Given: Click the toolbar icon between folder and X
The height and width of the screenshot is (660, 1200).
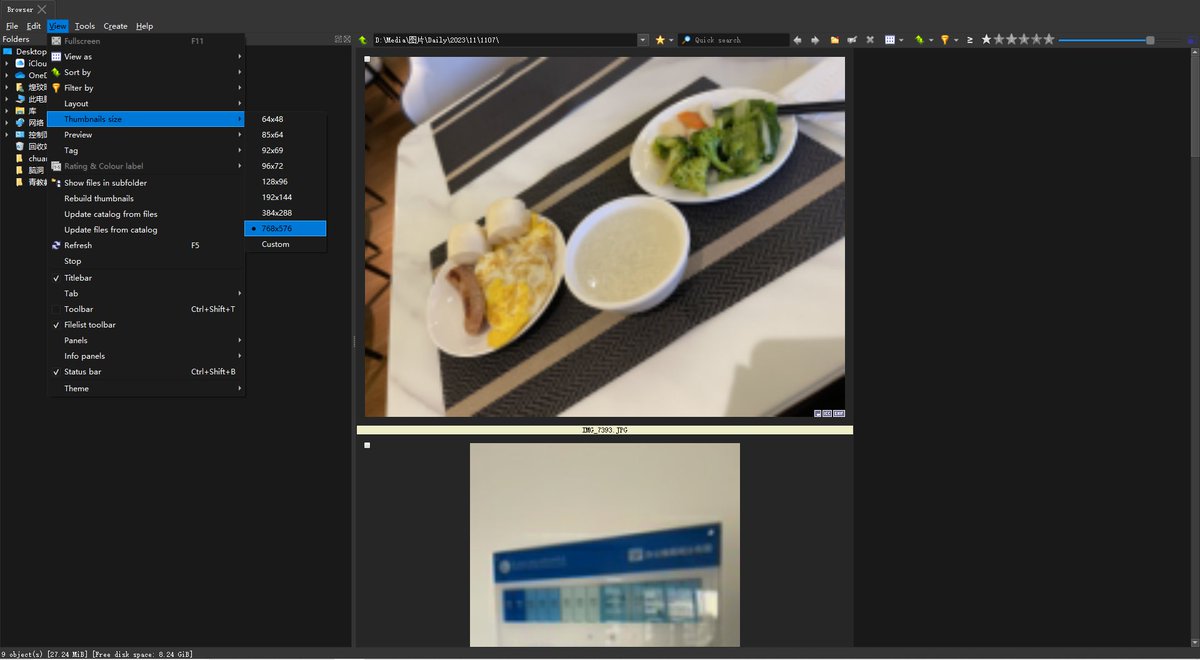Looking at the screenshot, I should 852,40.
